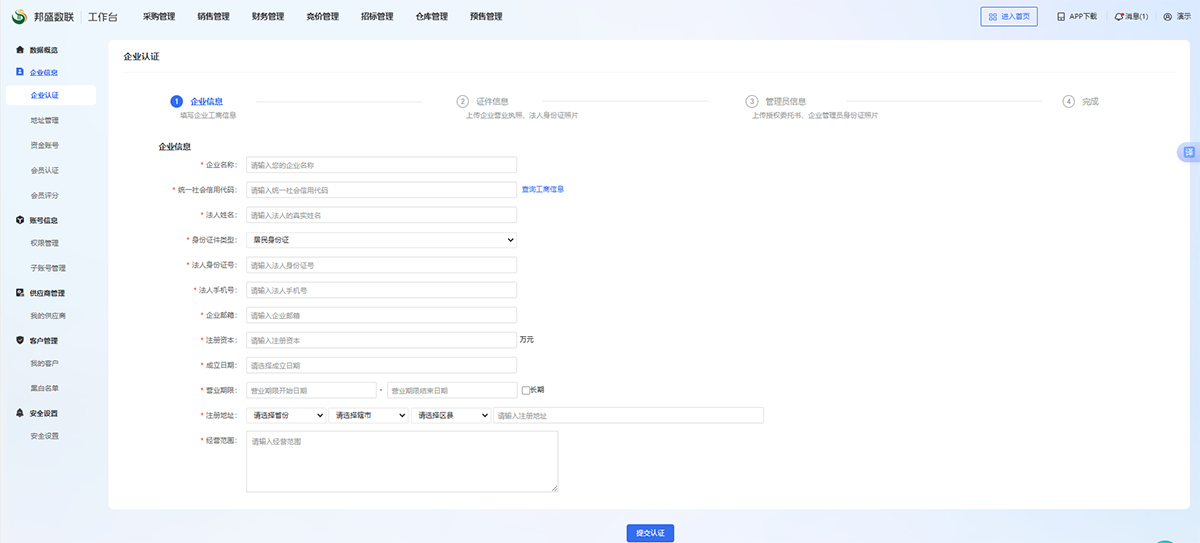Screen dimensions: 1200x543
Task: Focus the 请输入注册地址 input field
Action: pyautogui.click(x=628, y=415)
